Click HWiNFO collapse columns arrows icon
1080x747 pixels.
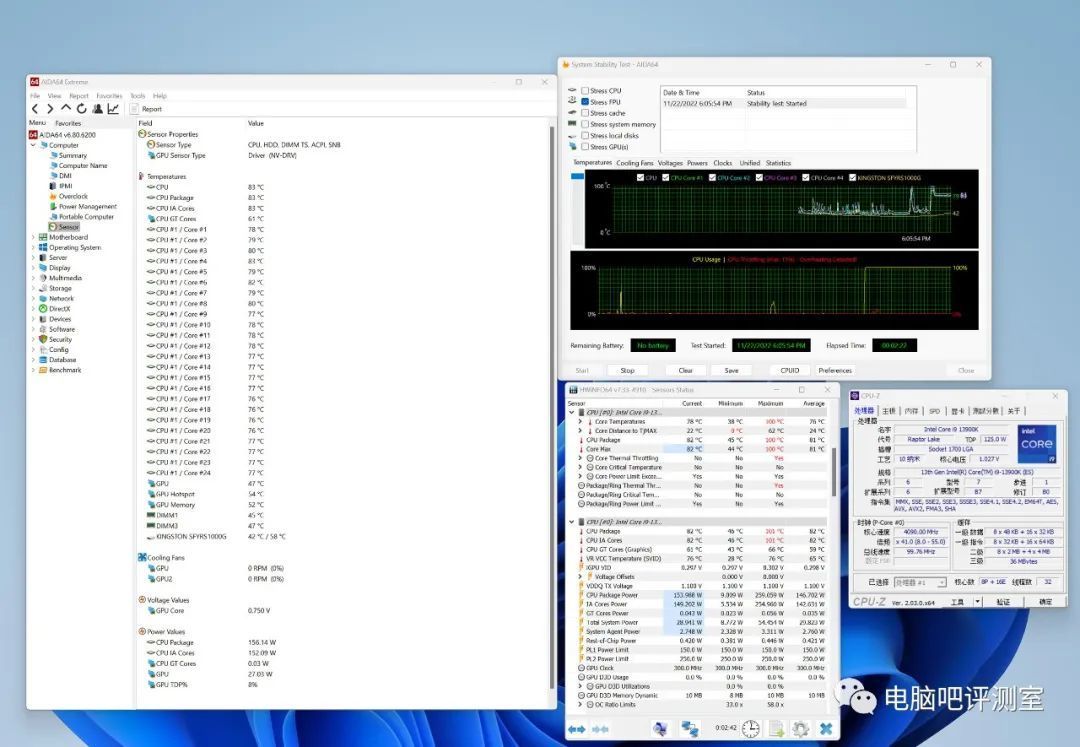(x=601, y=728)
